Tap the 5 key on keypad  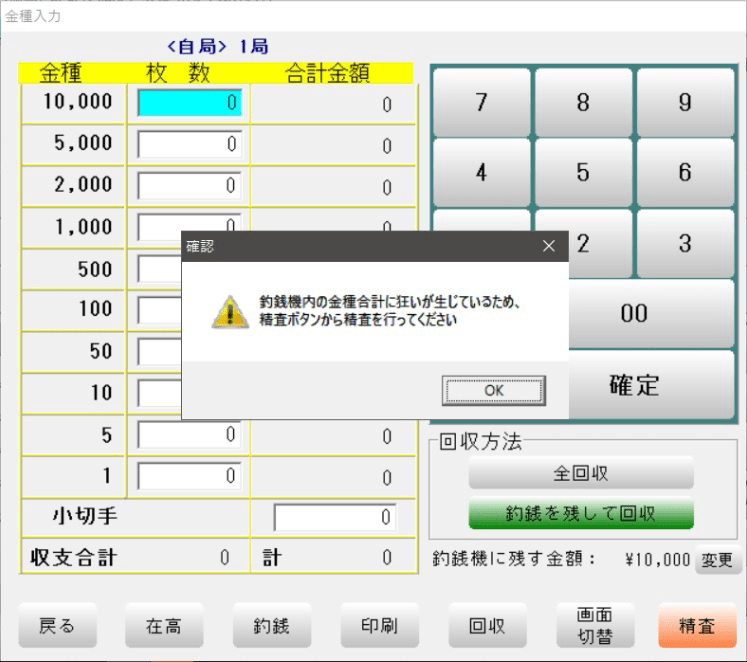click(583, 172)
